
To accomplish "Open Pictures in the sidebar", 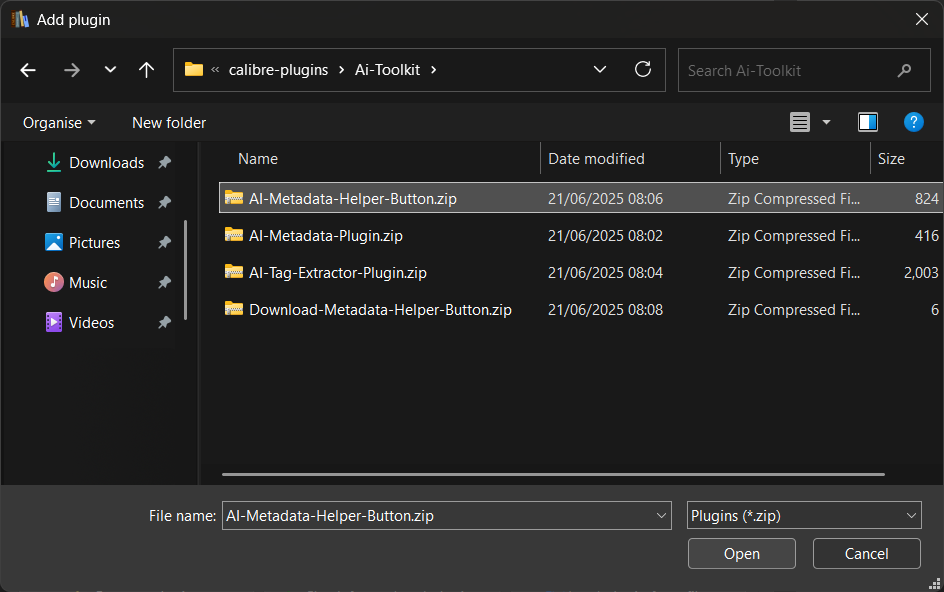I will (95, 243).
